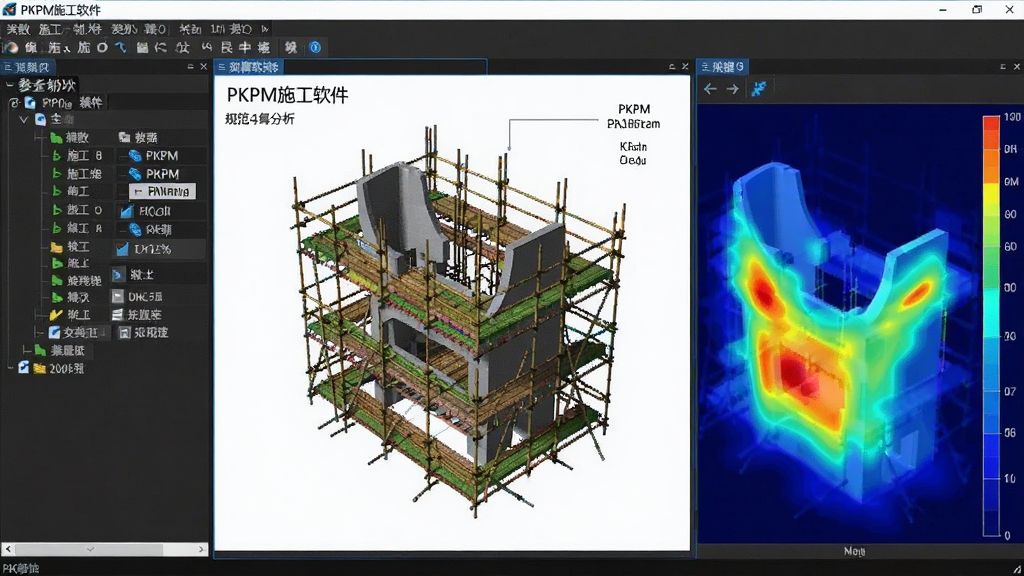Screen dimensions: 1024x576
Task: Open the blue round info icon in toolbar
Action: coord(315,48)
